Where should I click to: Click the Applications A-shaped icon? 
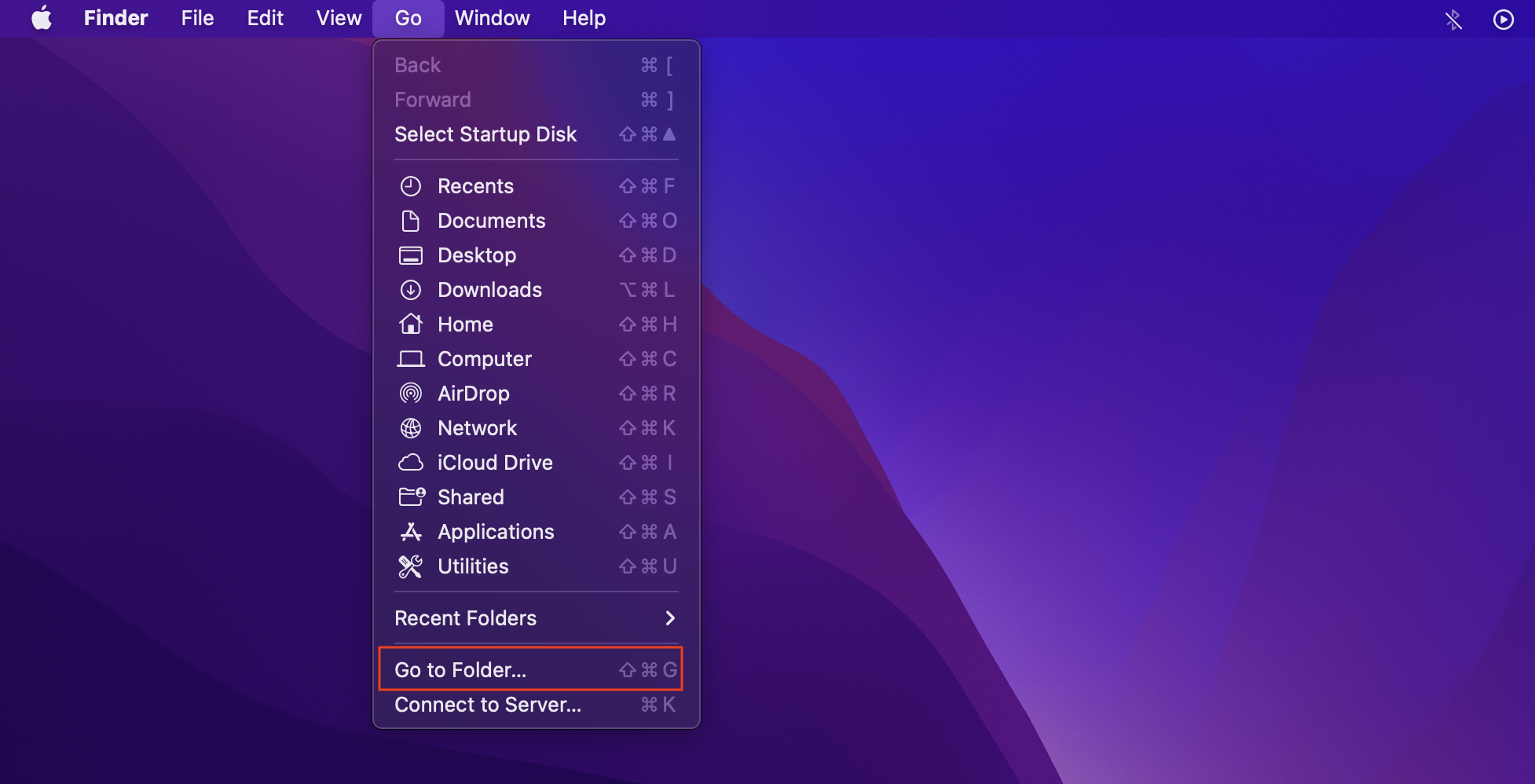[x=411, y=532]
